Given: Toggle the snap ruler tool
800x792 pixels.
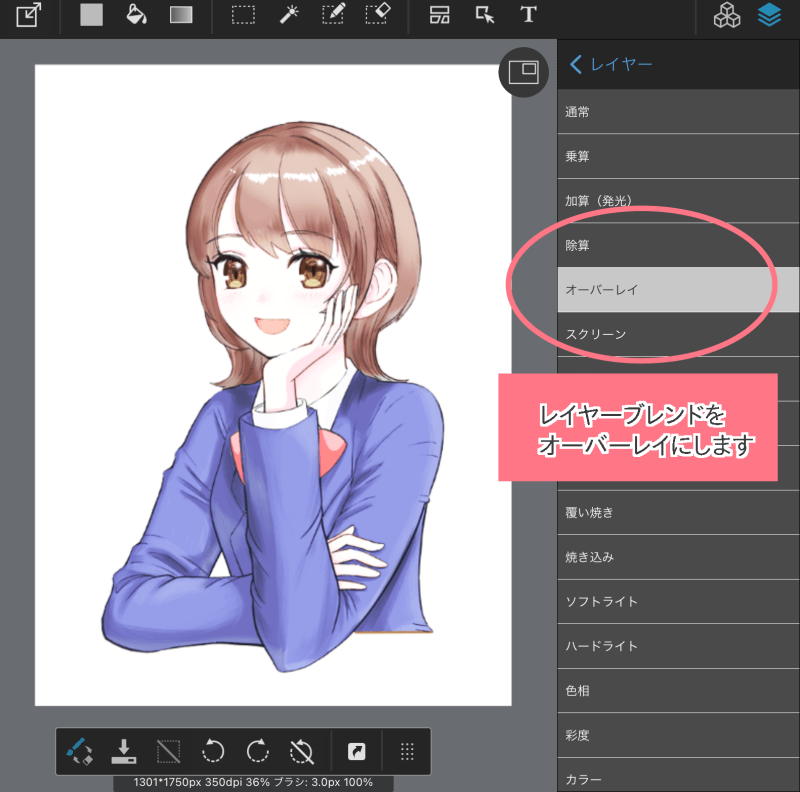Looking at the screenshot, I should click(x=167, y=751).
